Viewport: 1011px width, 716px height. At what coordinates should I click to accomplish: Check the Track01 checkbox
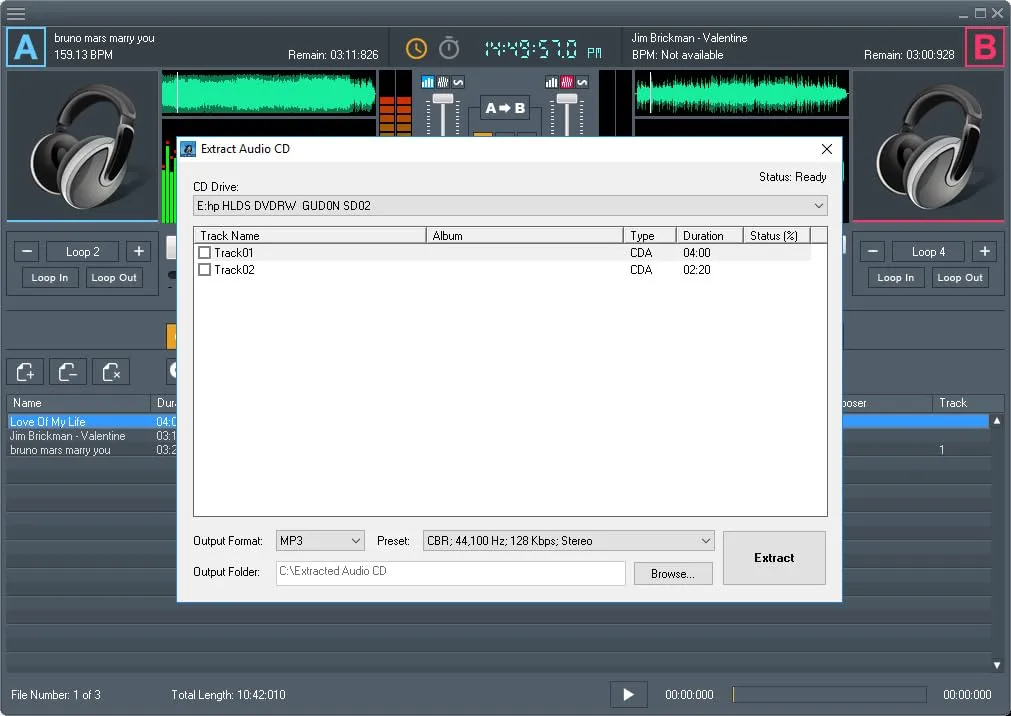(205, 253)
